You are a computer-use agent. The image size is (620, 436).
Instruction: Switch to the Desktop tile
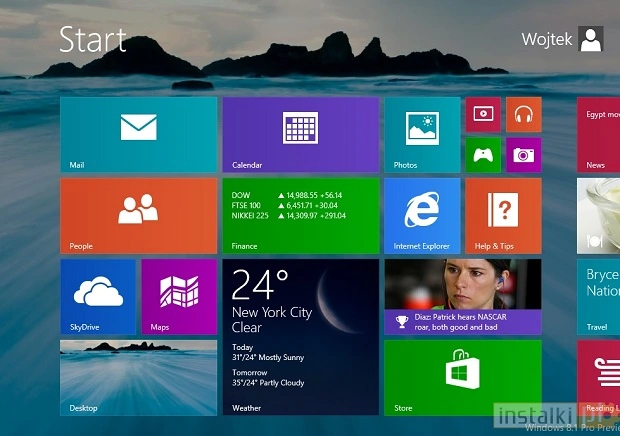(x=138, y=378)
